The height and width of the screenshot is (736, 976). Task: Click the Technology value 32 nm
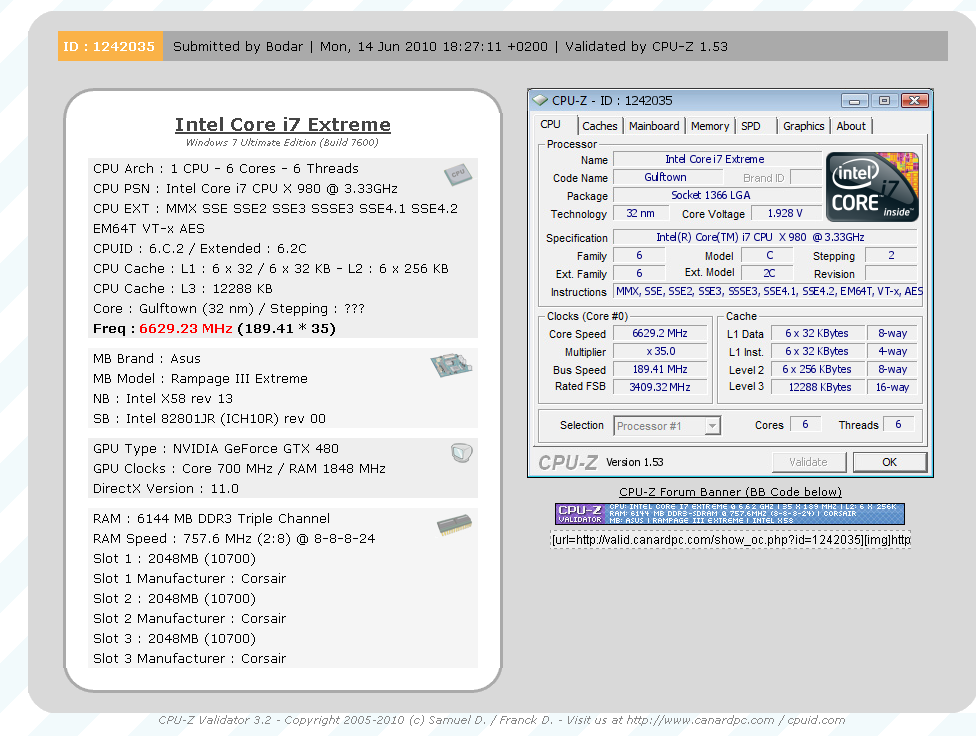coord(640,214)
